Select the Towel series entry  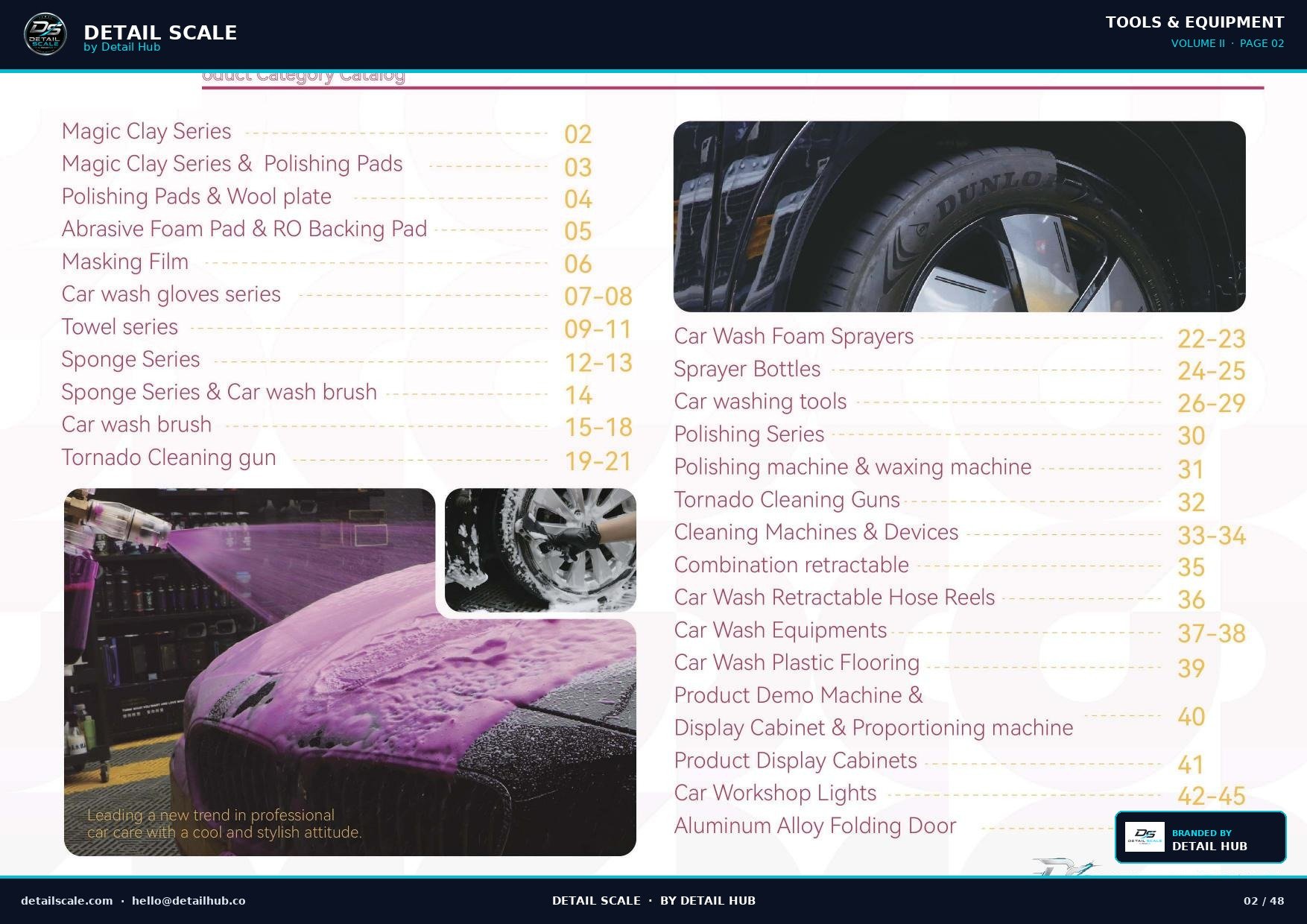coord(120,327)
